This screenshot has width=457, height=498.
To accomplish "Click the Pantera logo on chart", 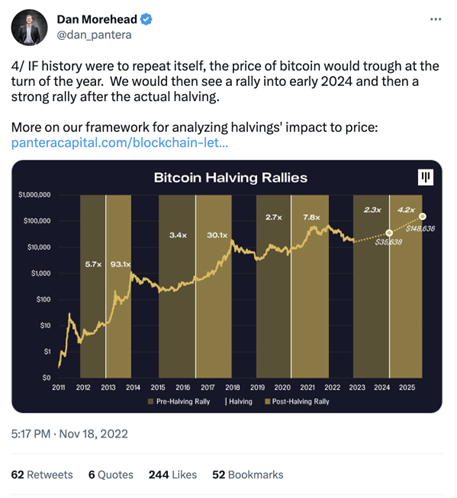I will coord(426,177).
